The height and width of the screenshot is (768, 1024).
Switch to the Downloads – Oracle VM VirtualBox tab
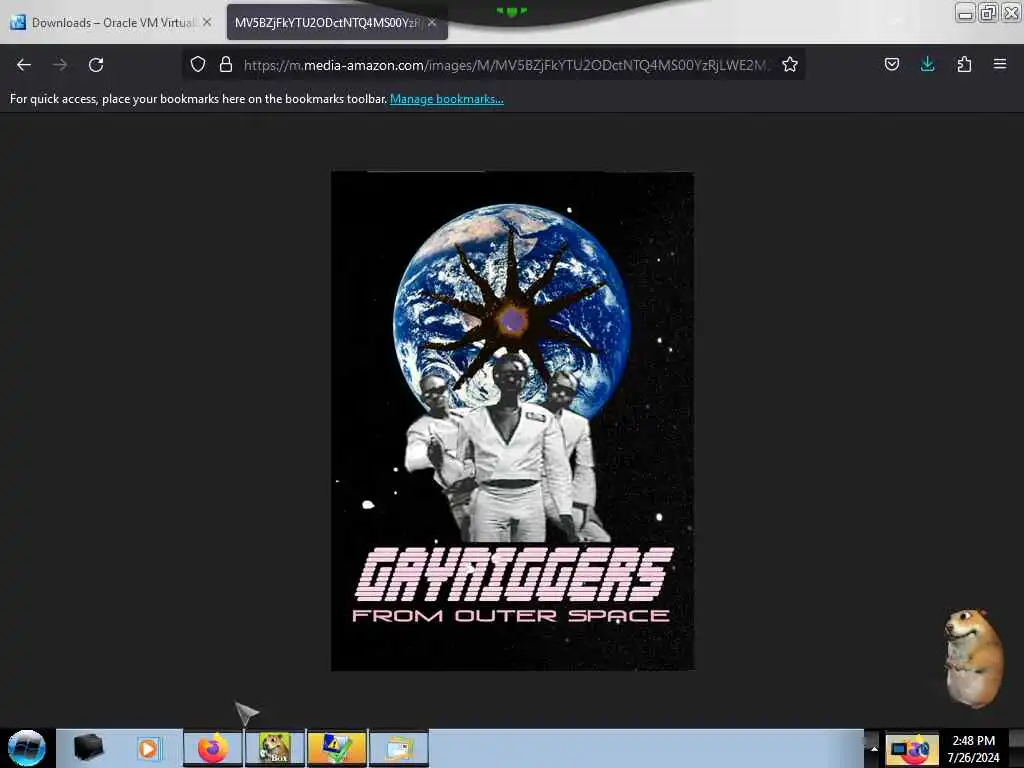click(x=111, y=23)
